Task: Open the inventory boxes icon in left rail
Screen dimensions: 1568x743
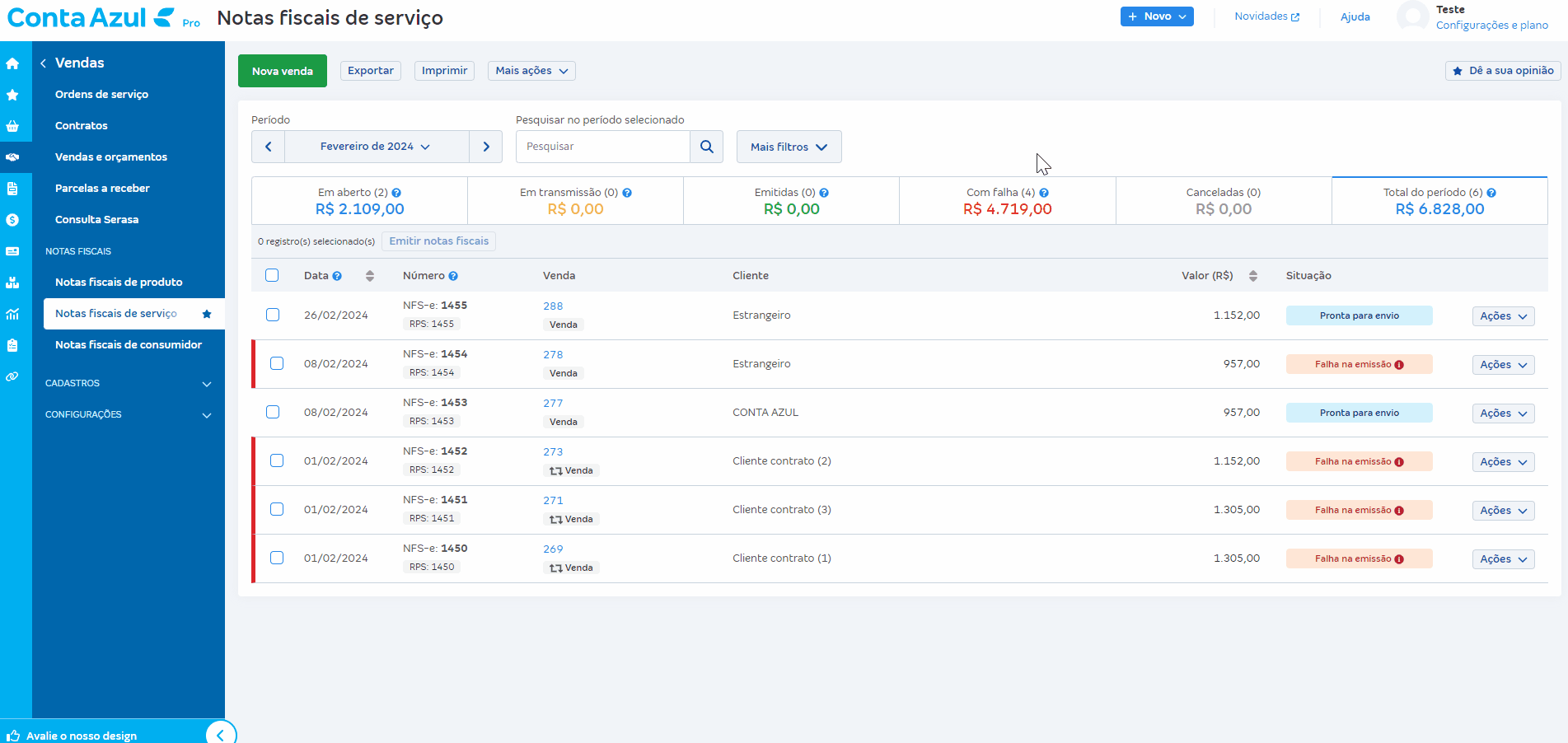Action: [x=12, y=283]
